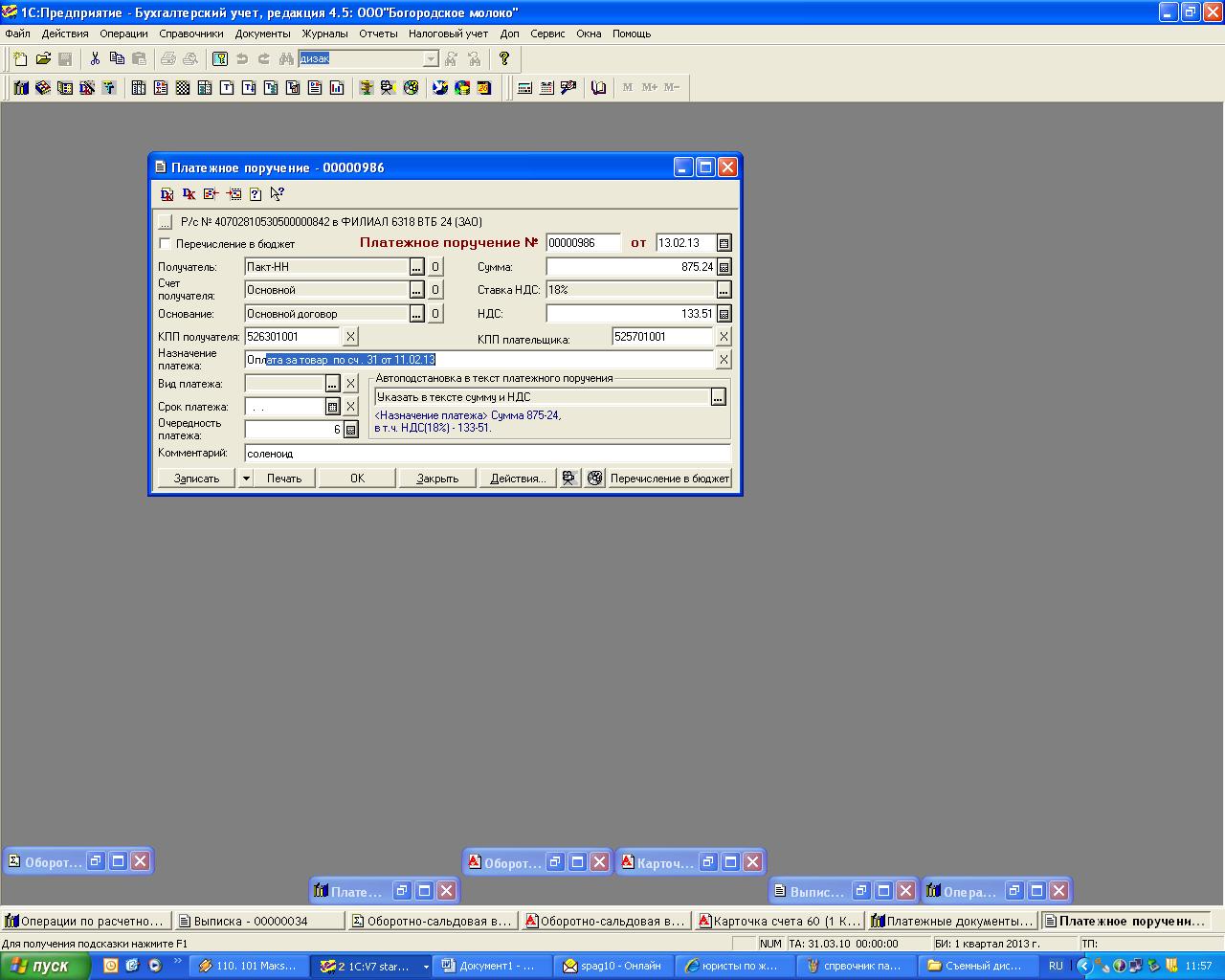Viewport: 1225px width, 980px height.
Task: Click the Перечисление в бюджет button
Action: click(x=670, y=478)
